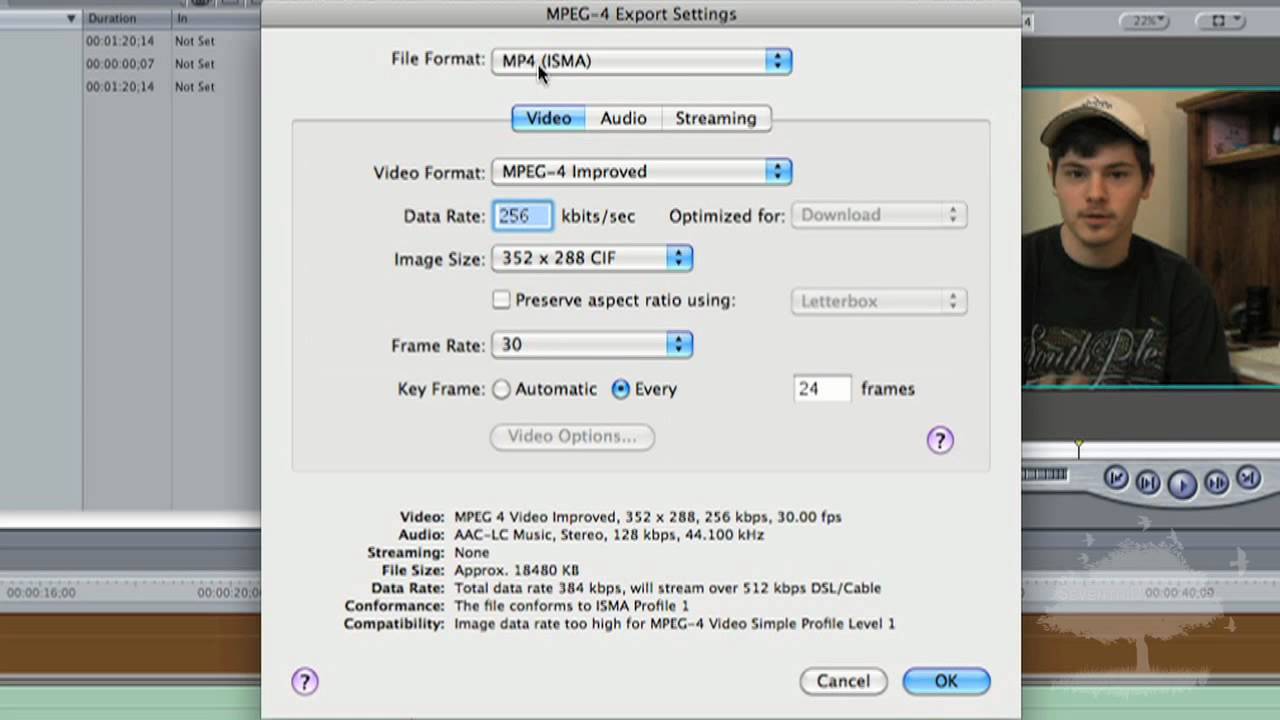The width and height of the screenshot is (1280, 720).
Task: Select the Automatic key frame option
Action: click(x=501, y=389)
